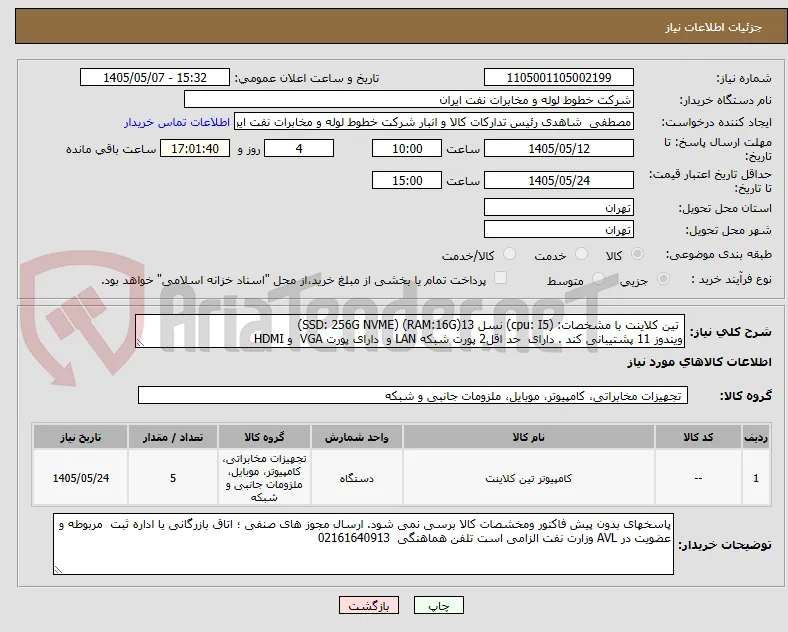Click the کامپیوتر تین کلاینت item cell
This screenshot has width=788, height=632.
[529, 478]
